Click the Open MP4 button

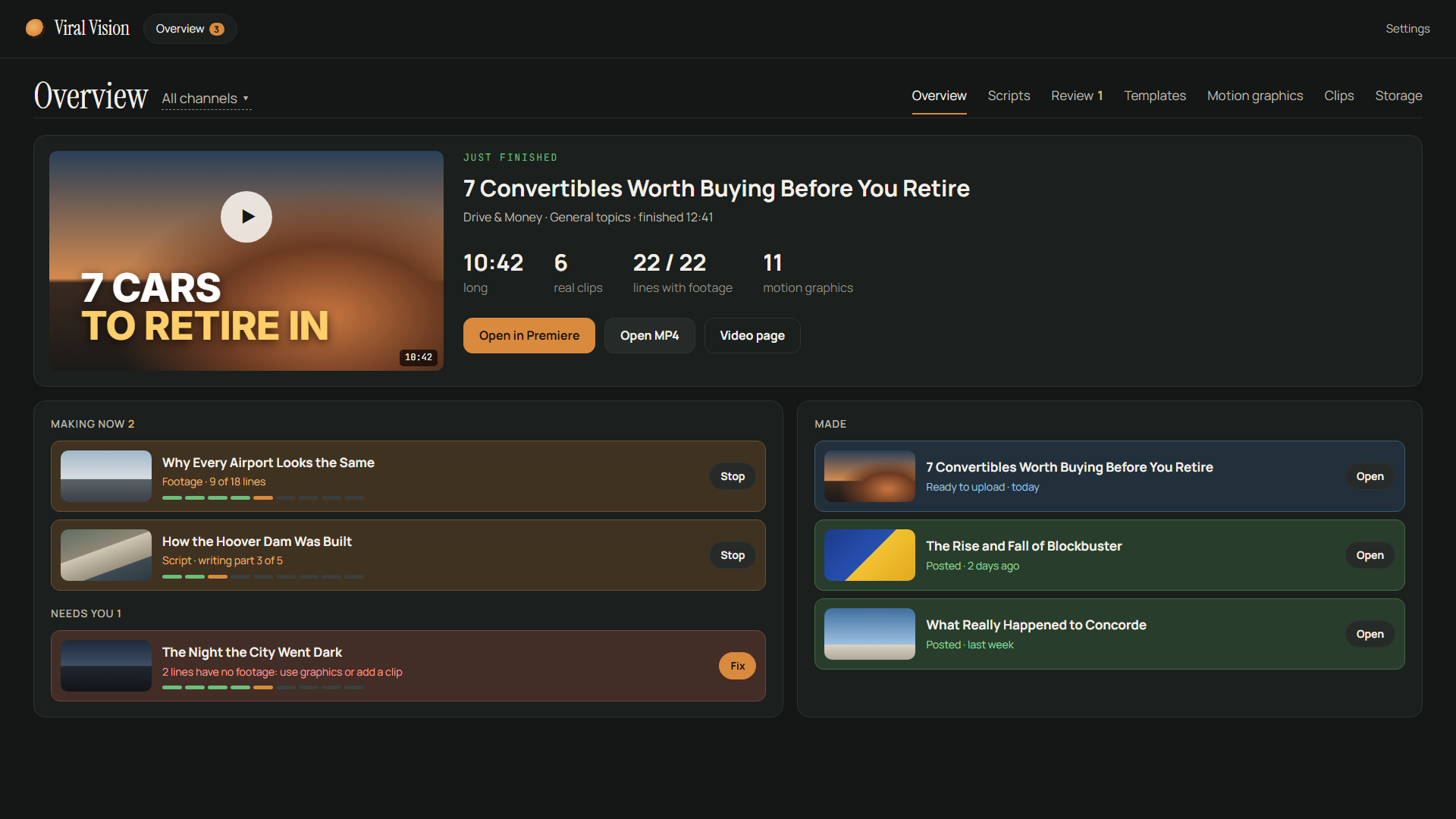point(650,335)
